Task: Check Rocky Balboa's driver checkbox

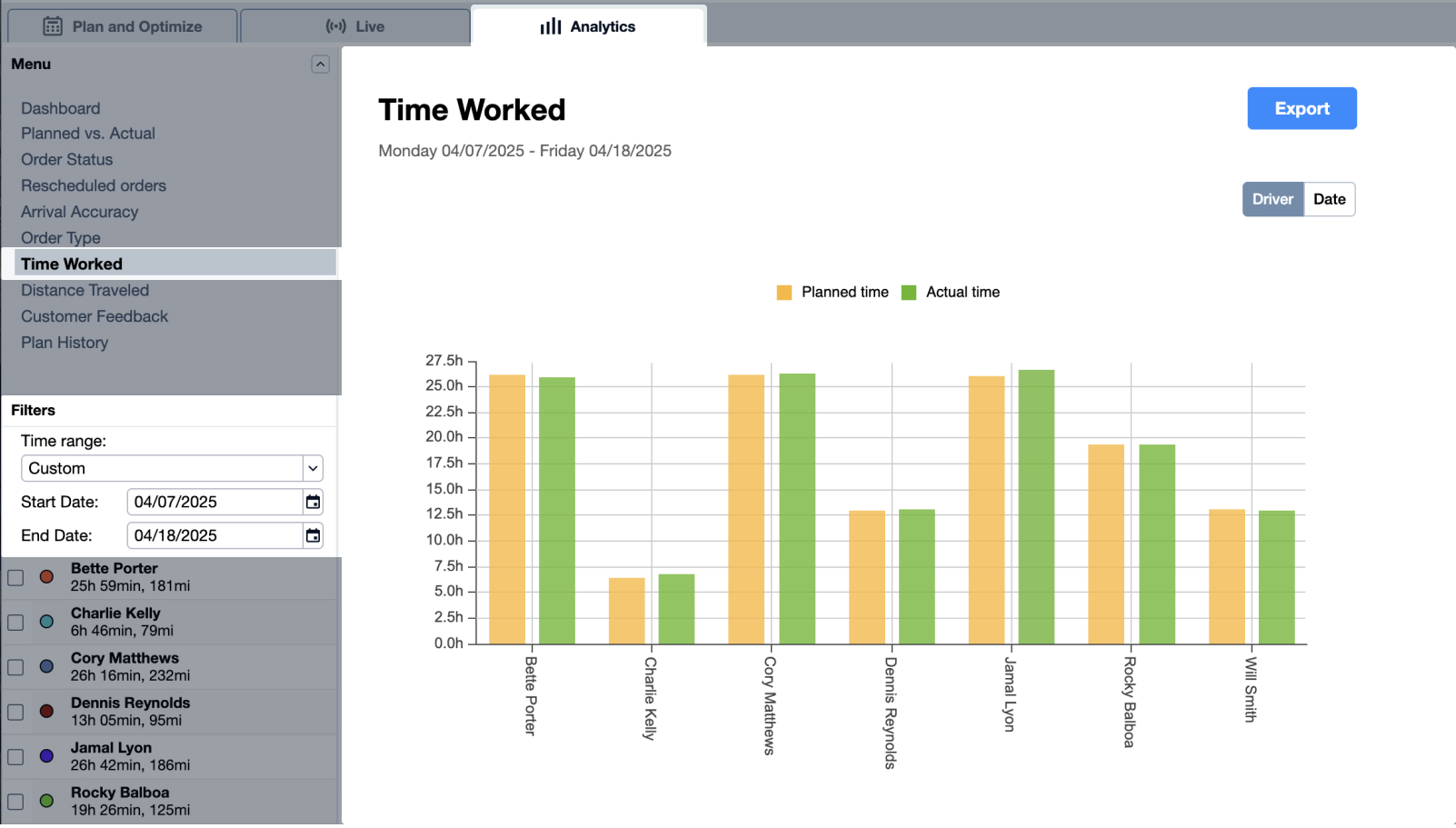Action: pos(15,801)
